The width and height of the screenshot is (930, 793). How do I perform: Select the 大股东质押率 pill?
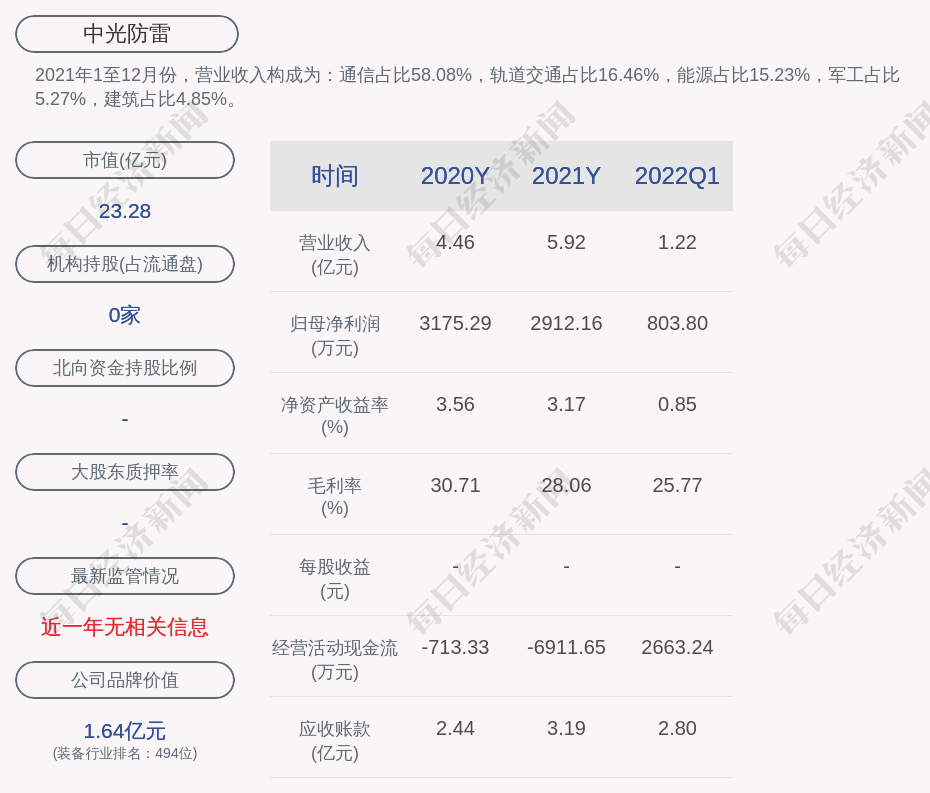click(125, 472)
